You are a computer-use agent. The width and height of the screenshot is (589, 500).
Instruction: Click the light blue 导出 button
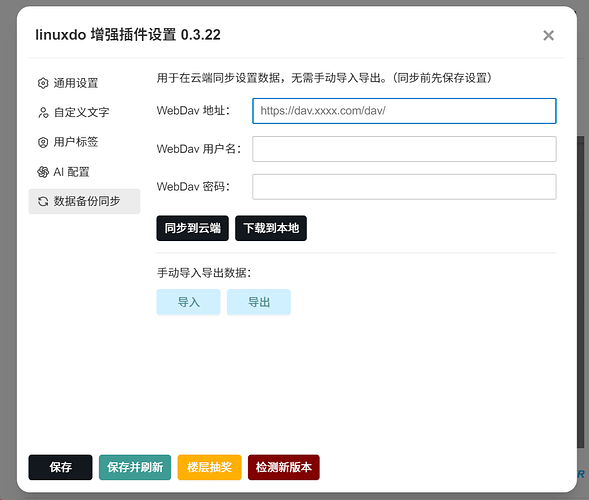tap(259, 302)
